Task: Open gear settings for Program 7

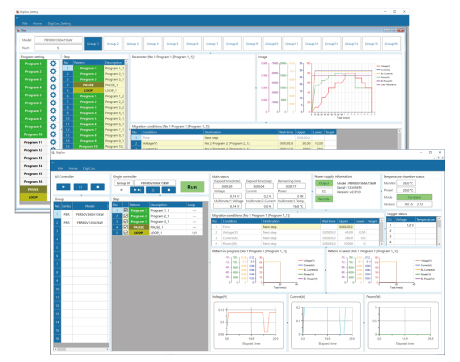Action: (53, 111)
